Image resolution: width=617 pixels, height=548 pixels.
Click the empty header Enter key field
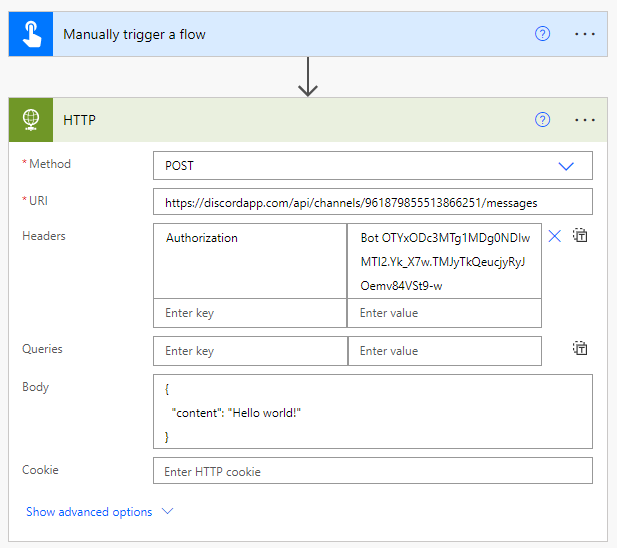click(250, 313)
